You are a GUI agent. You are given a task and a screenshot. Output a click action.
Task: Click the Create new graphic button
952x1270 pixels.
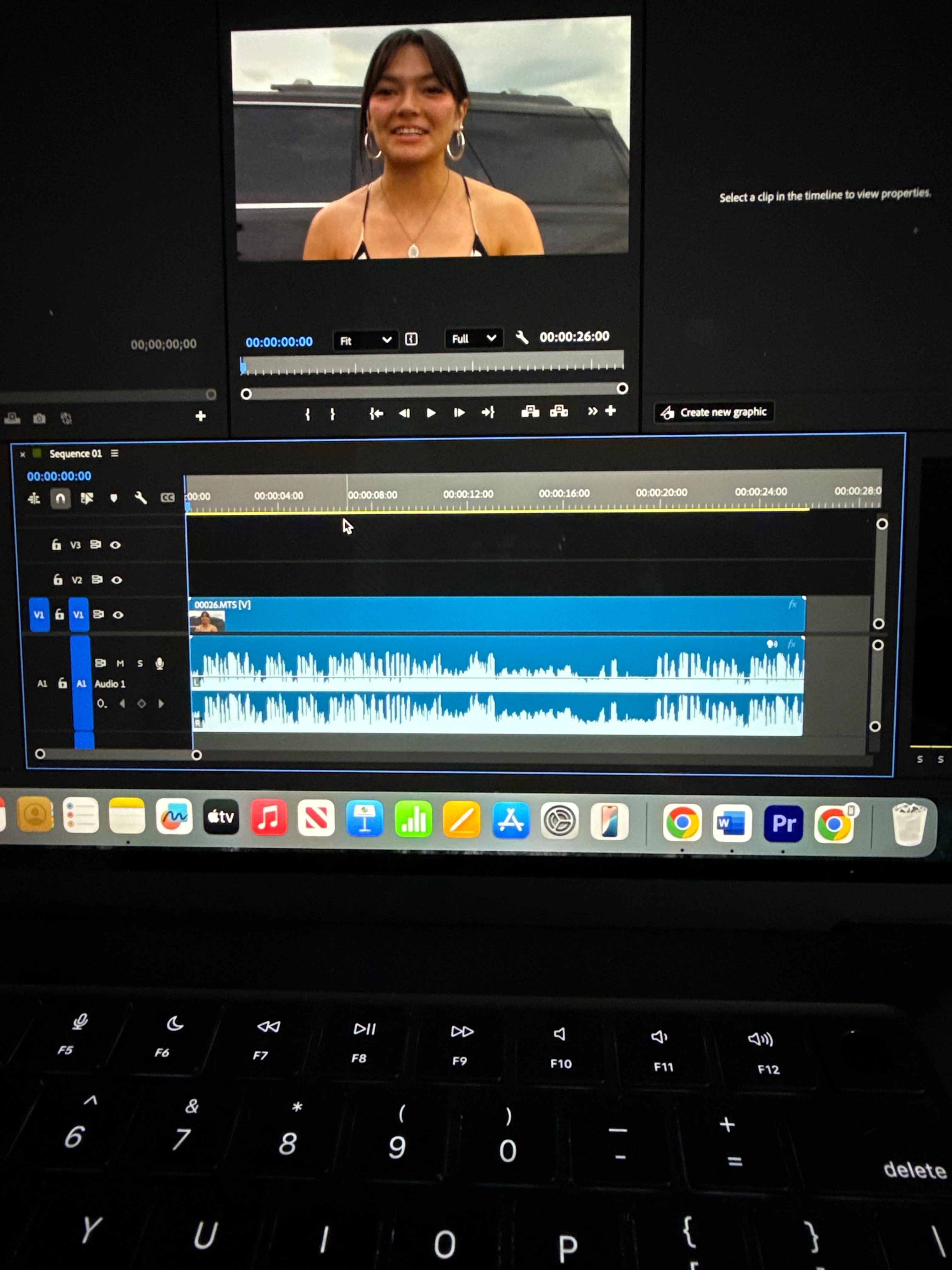[714, 412]
